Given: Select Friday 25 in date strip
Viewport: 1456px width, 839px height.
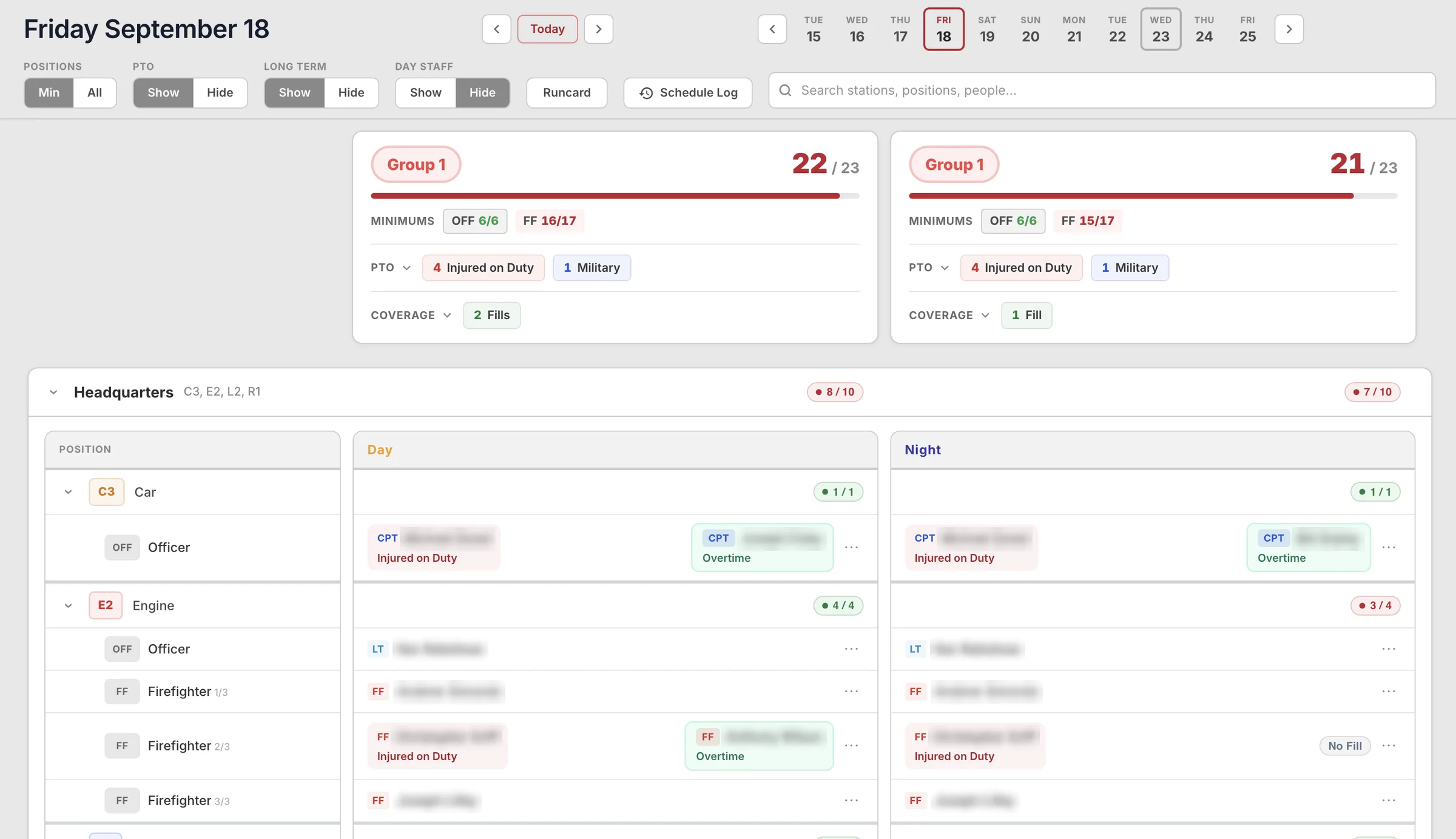Looking at the screenshot, I should (x=1247, y=29).
